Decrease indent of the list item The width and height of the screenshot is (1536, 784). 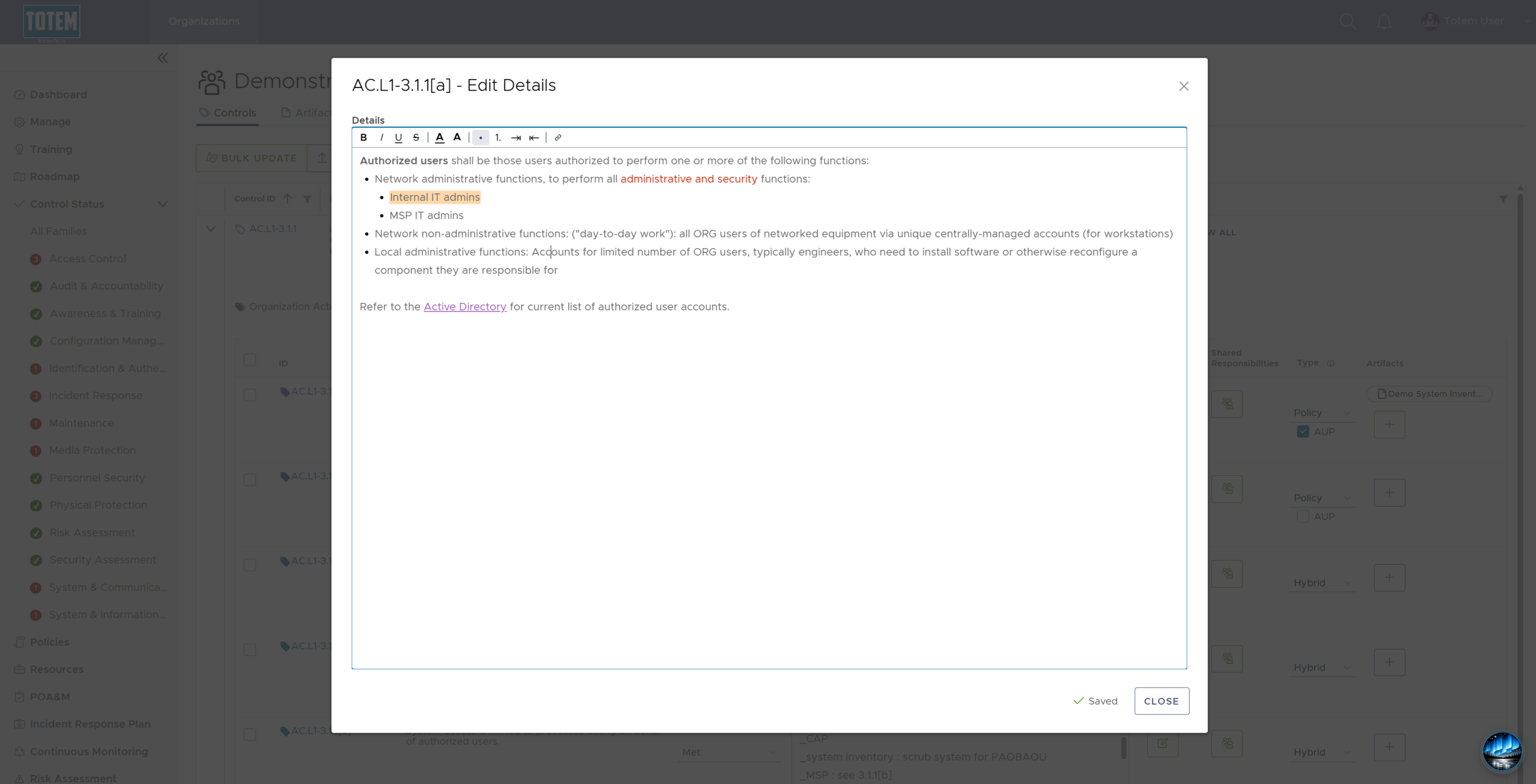pyautogui.click(x=534, y=137)
